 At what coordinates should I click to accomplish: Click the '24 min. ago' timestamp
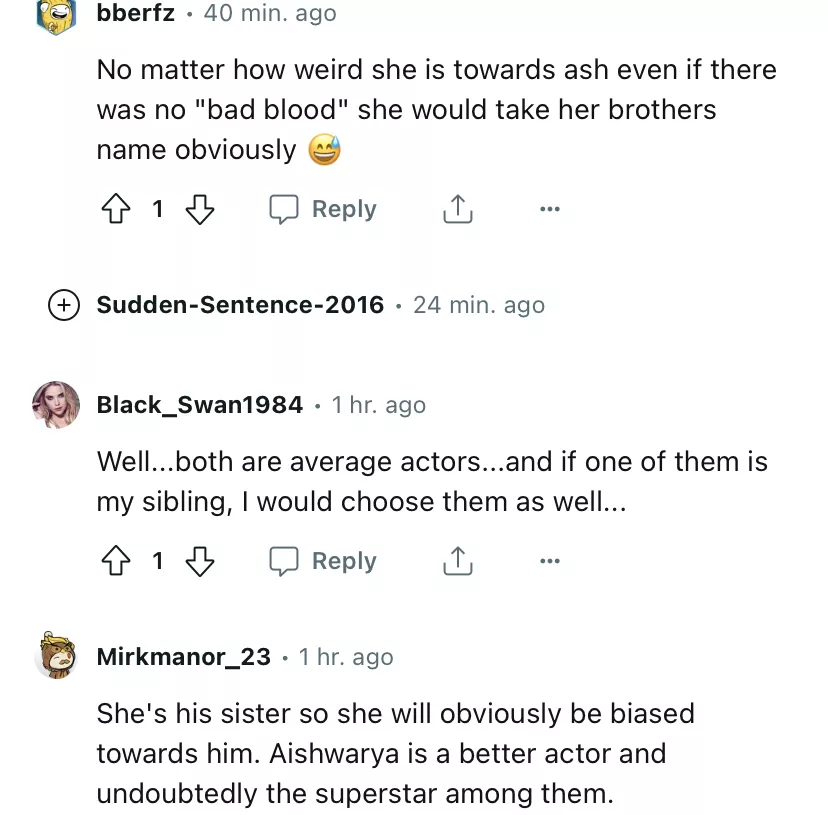point(479,305)
